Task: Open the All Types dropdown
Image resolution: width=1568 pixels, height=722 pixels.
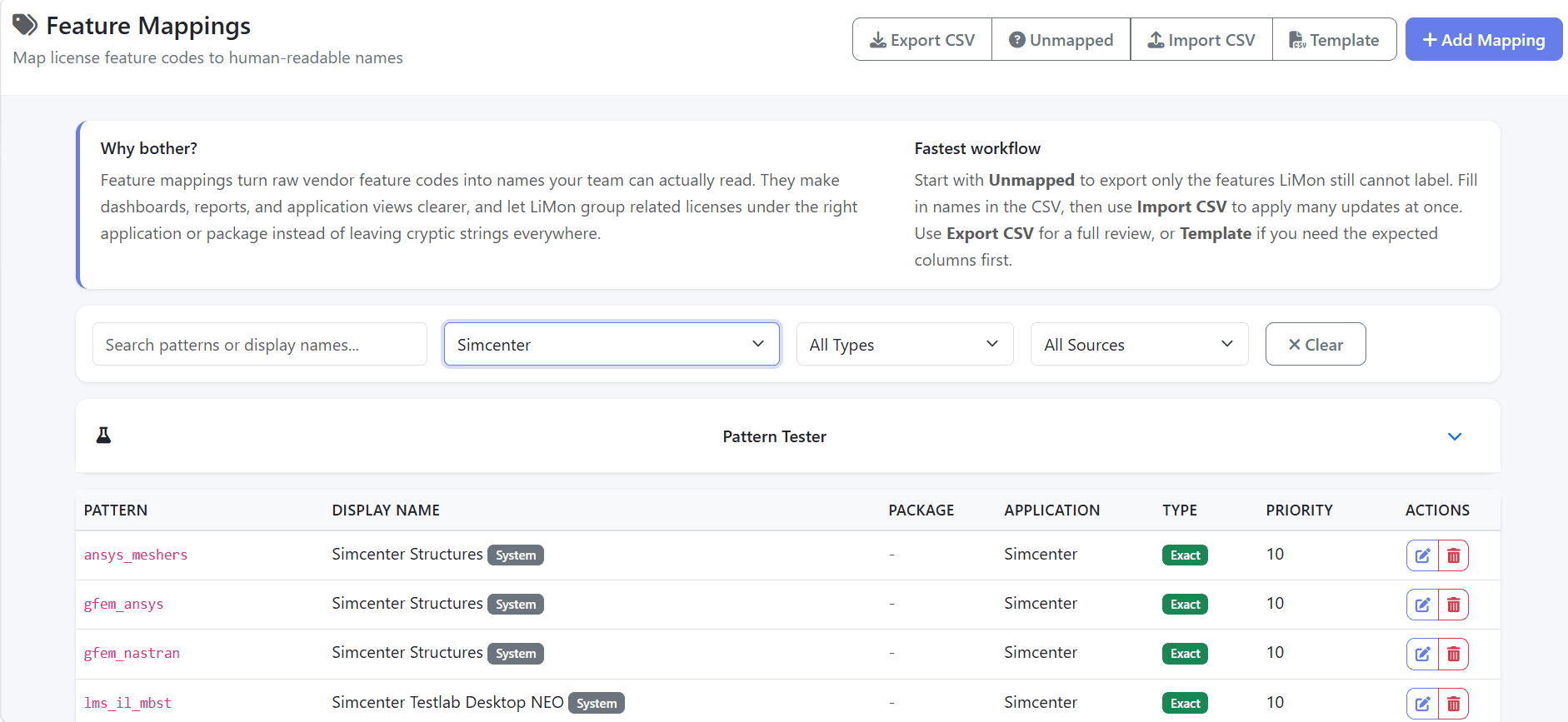Action: click(905, 344)
